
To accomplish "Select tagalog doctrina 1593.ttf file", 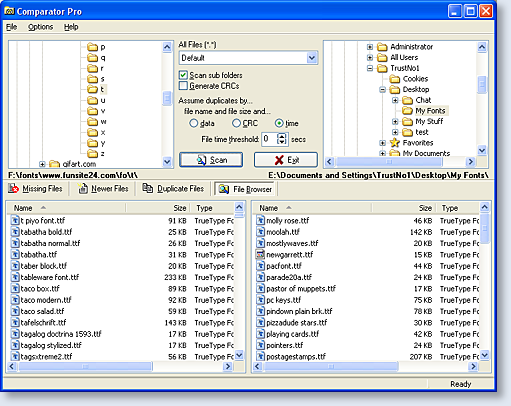I will (x=61, y=334).
